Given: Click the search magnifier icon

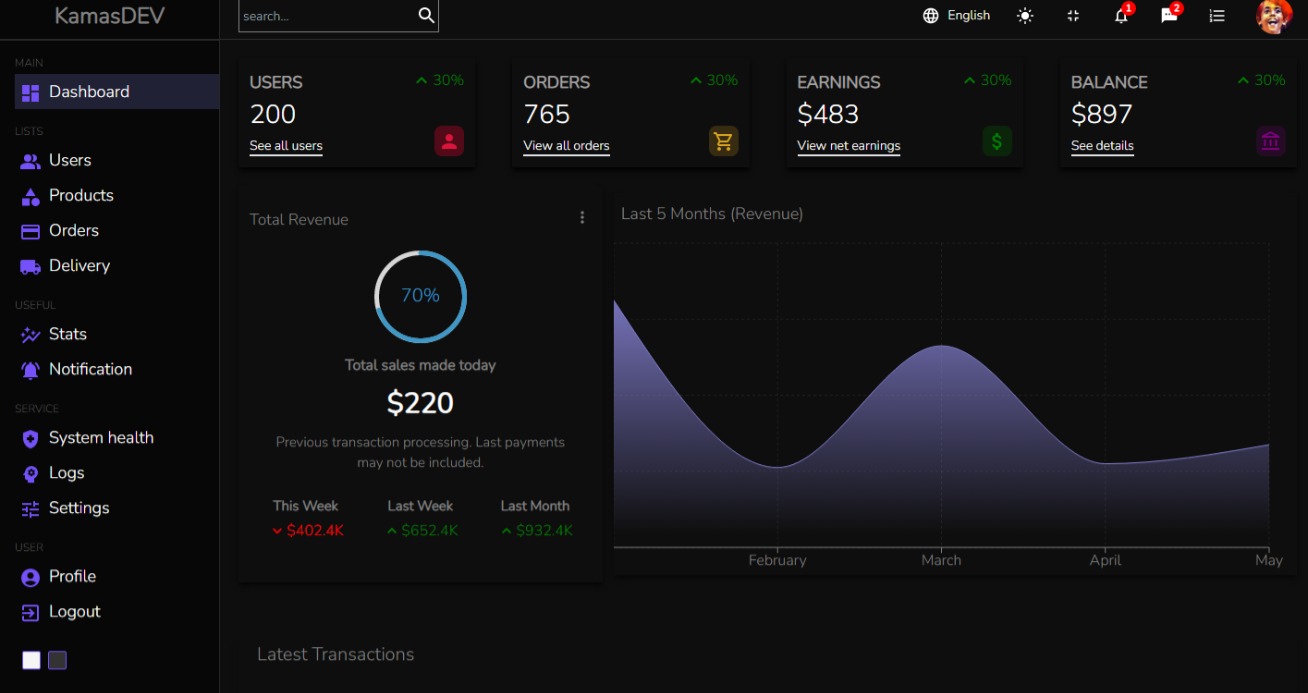Looking at the screenshot, I should tap(426, 15).
